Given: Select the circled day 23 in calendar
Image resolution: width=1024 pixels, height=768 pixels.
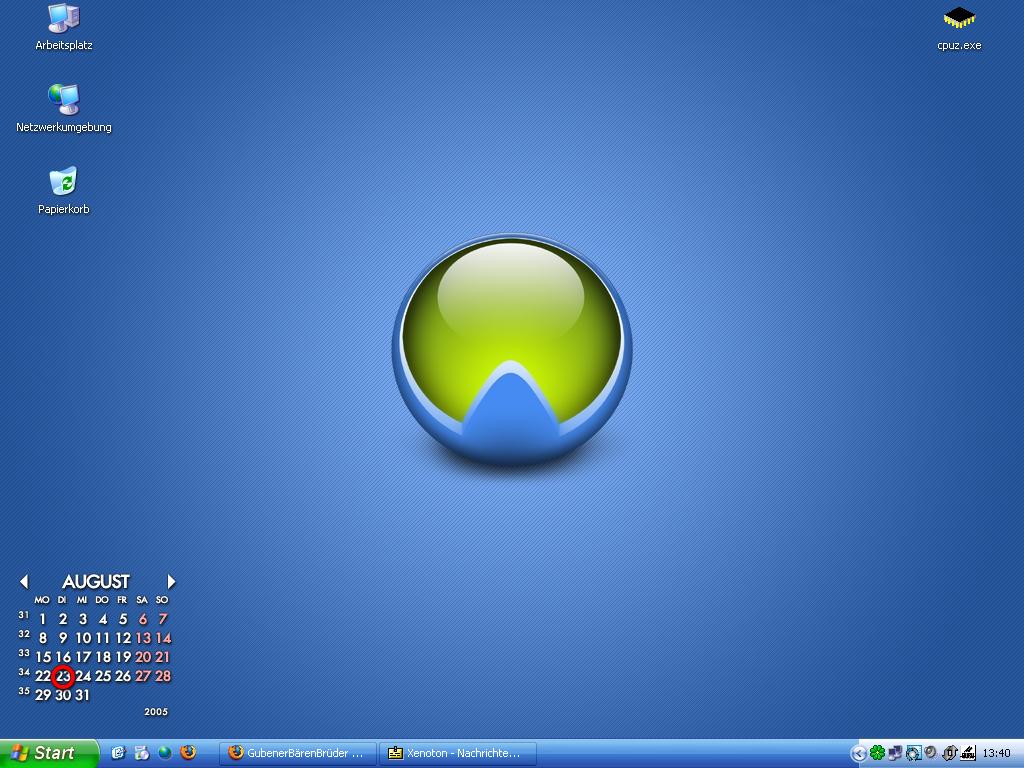Looking at the screenshot, I should [63, 676].
